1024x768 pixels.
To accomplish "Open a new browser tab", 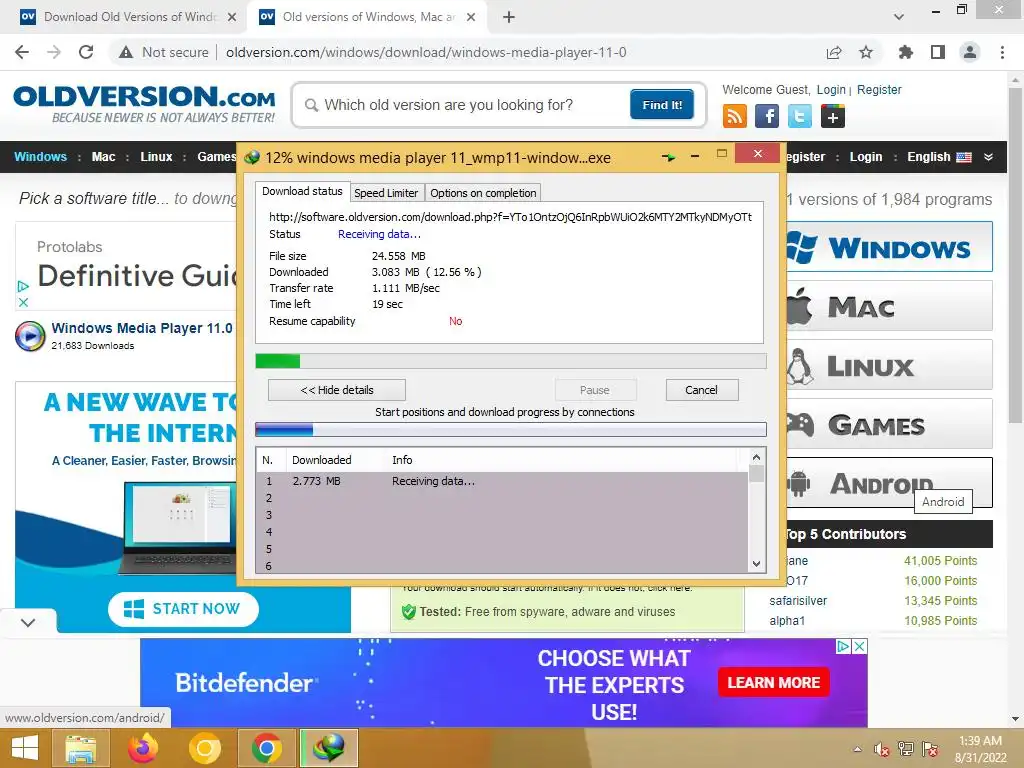I will 509,17.
